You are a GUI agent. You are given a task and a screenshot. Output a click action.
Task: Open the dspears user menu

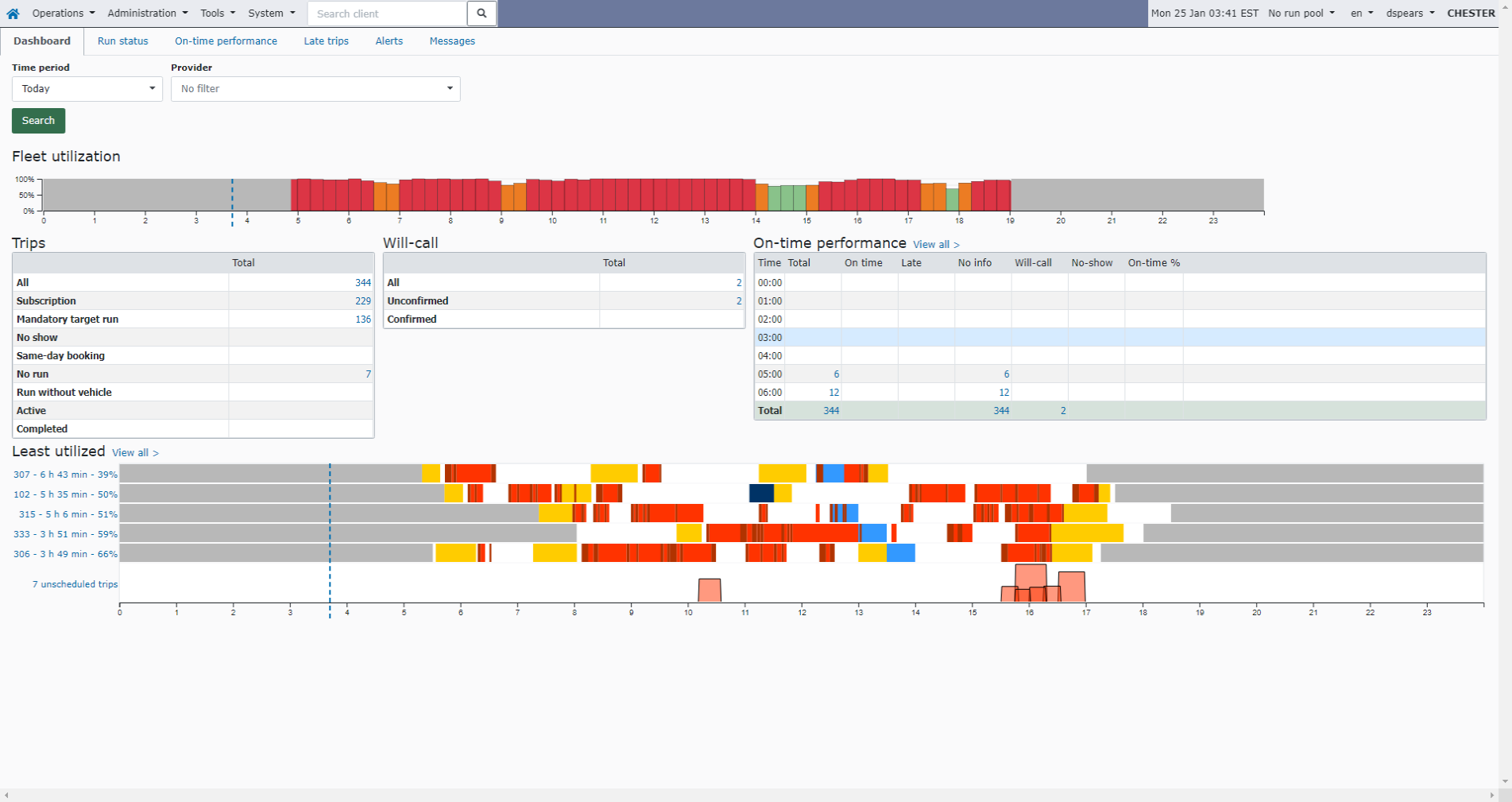click(x=1409, y=13)
